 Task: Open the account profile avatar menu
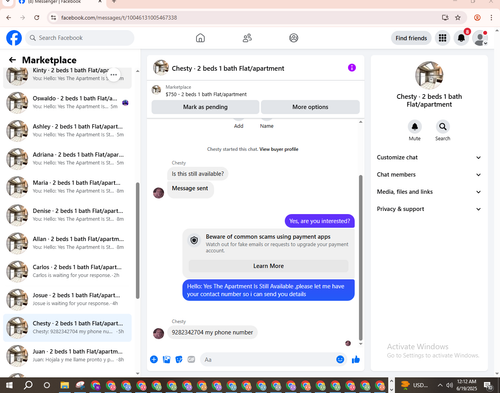480,38
